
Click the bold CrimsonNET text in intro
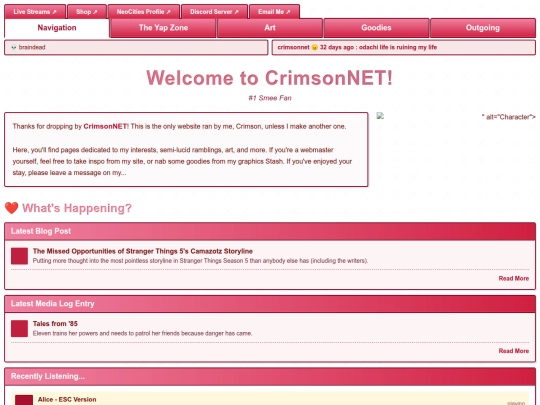coord(105,126)
